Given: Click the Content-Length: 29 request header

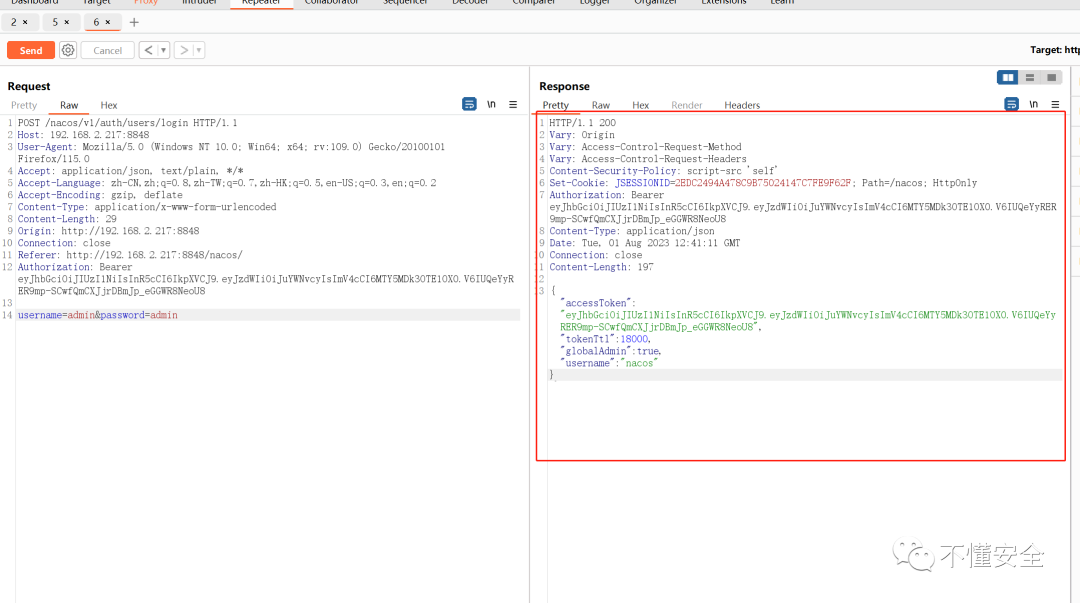Looking at the screenshot, I should click(68, 219).
